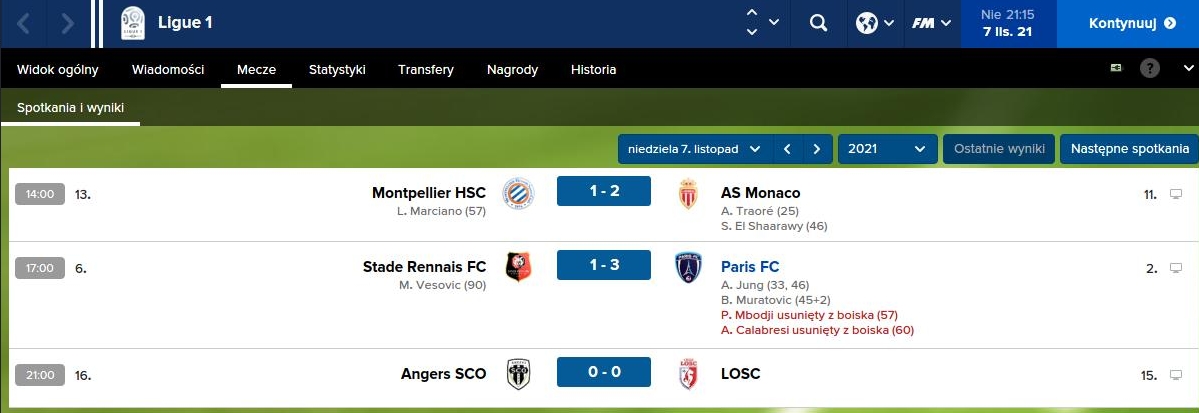Switch to the Statystyki tab
This screenshot has height=413, width=1199.
337,70
